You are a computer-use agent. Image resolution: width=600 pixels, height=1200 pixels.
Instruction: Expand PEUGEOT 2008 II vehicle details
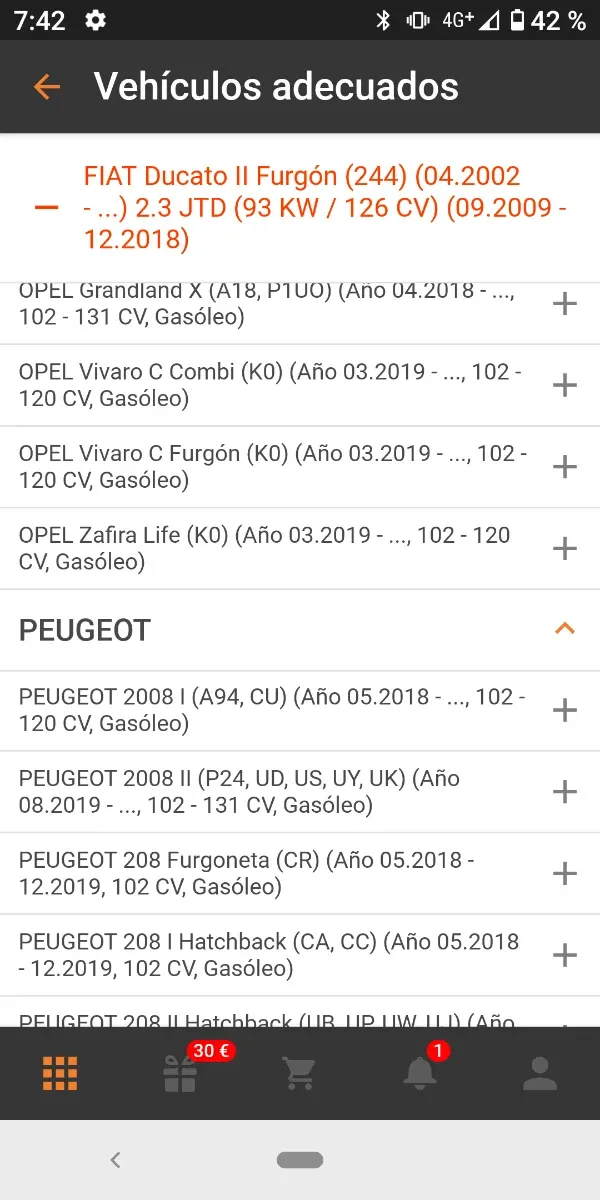coord(565,791)
